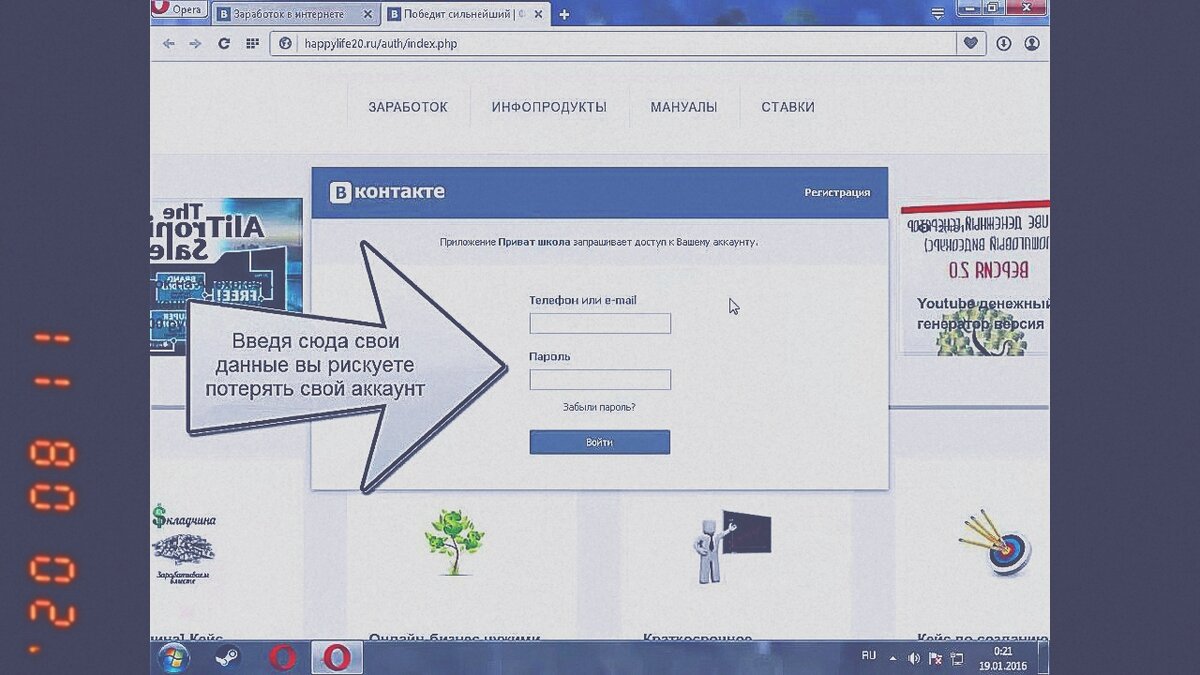Click the 'Забыли пароль?' link
The image size is (1200, 675).
click(x=599, y=407)
